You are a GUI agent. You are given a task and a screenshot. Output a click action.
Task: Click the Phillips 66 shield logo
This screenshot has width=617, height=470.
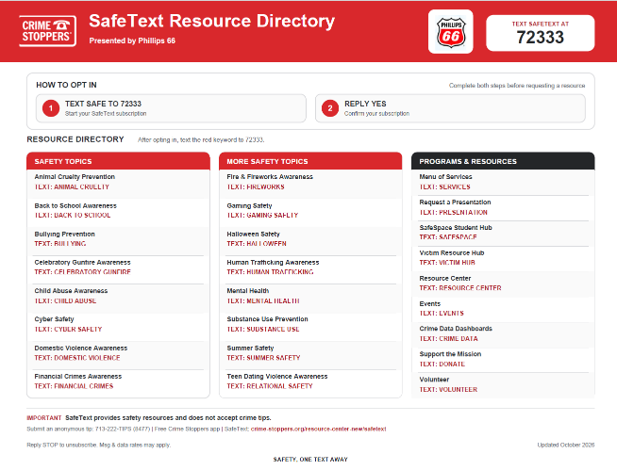click(451, 31)
